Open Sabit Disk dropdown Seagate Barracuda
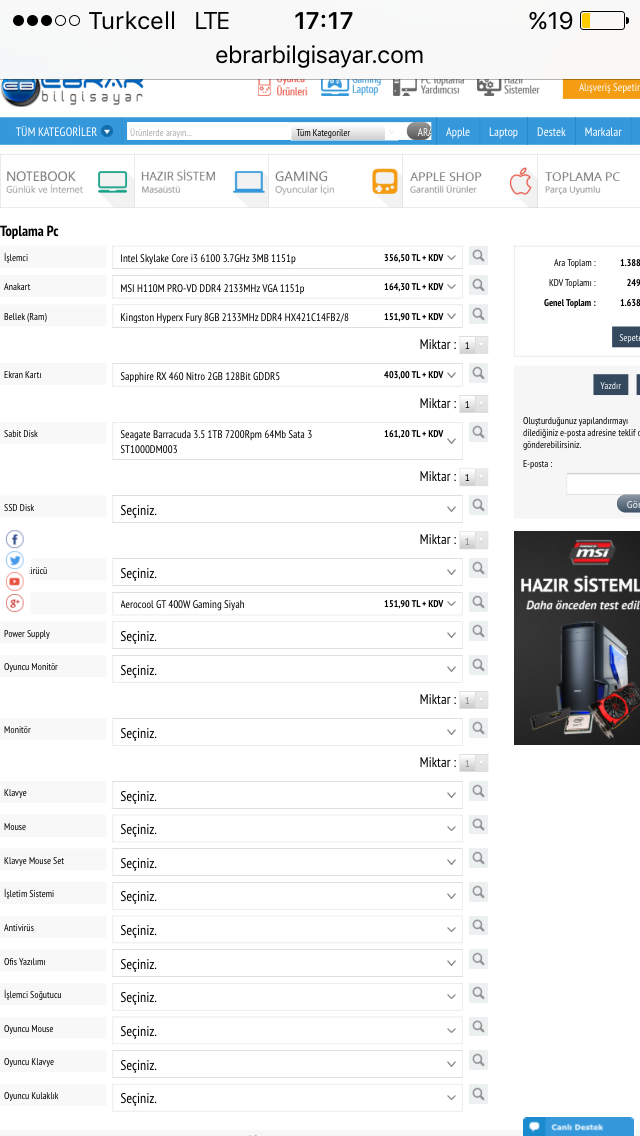The image size is (640, 1136). coord(287,440)
